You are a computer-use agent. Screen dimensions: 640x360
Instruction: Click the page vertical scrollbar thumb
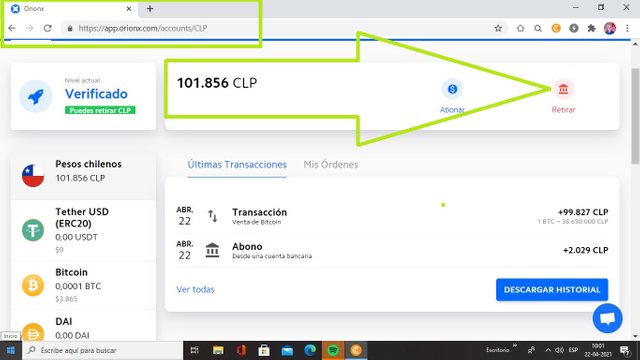click(x=635, y=116)
